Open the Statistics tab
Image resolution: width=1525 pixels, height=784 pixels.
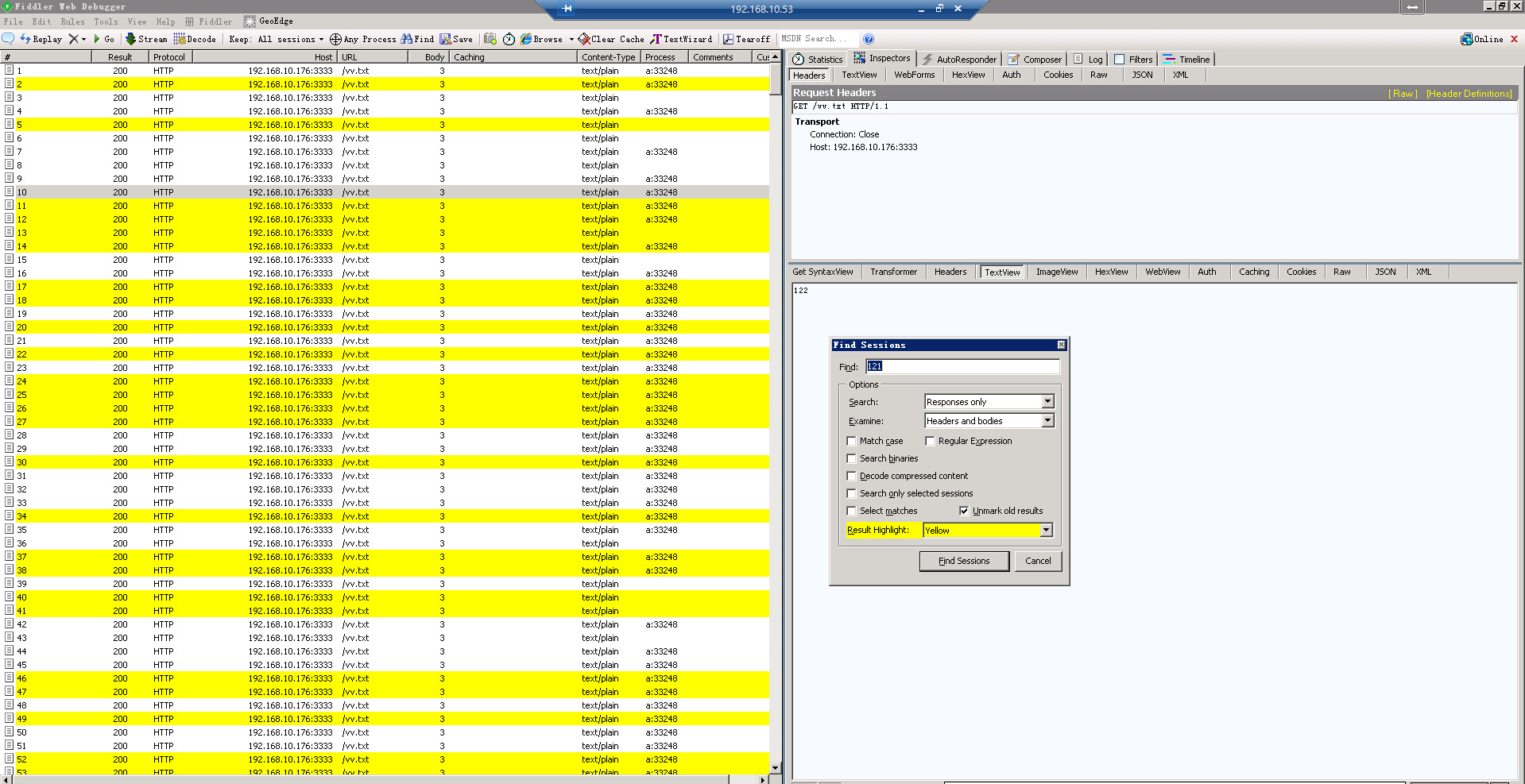[x=818, y=60]
